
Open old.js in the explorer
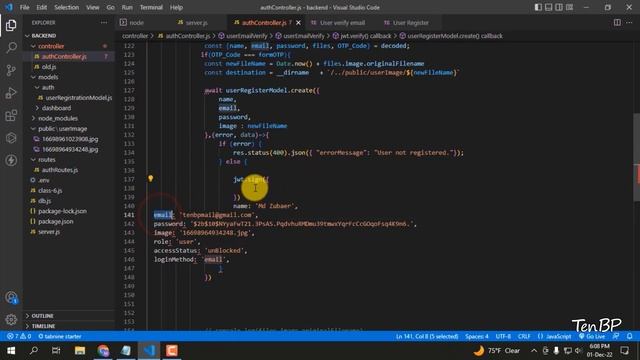49,67
